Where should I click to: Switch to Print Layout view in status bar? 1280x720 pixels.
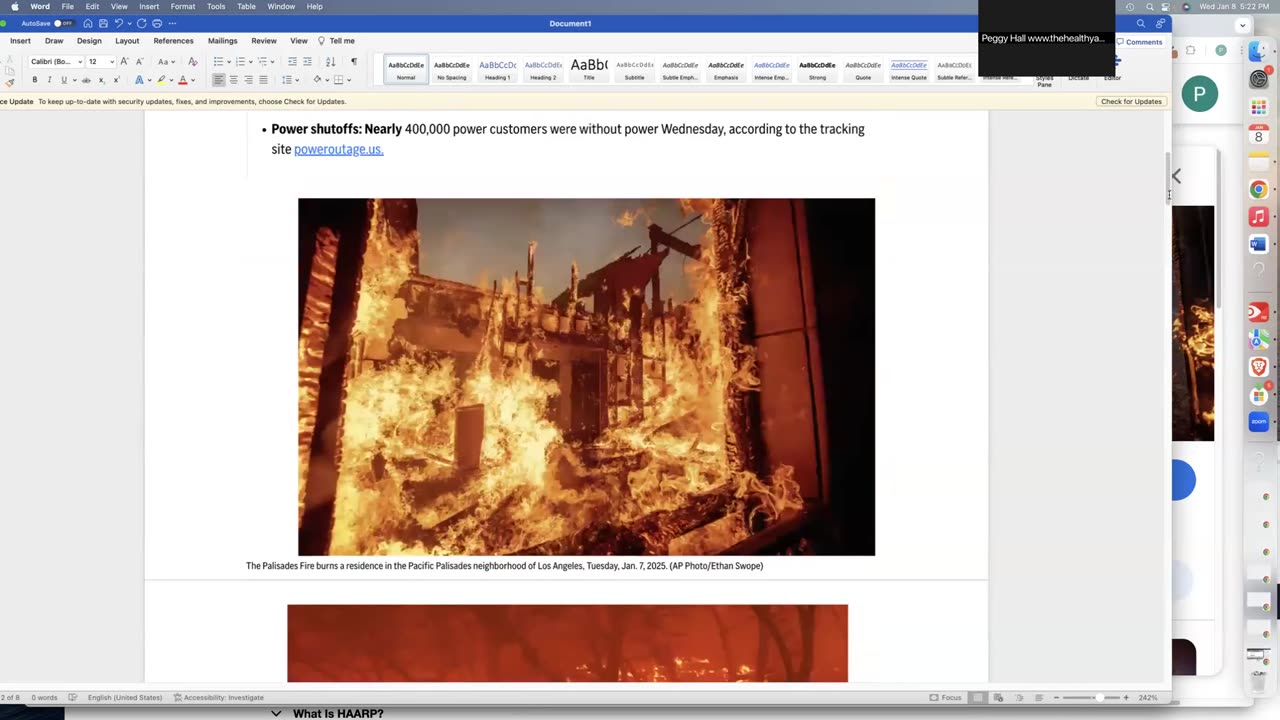[x=979, y=697]
